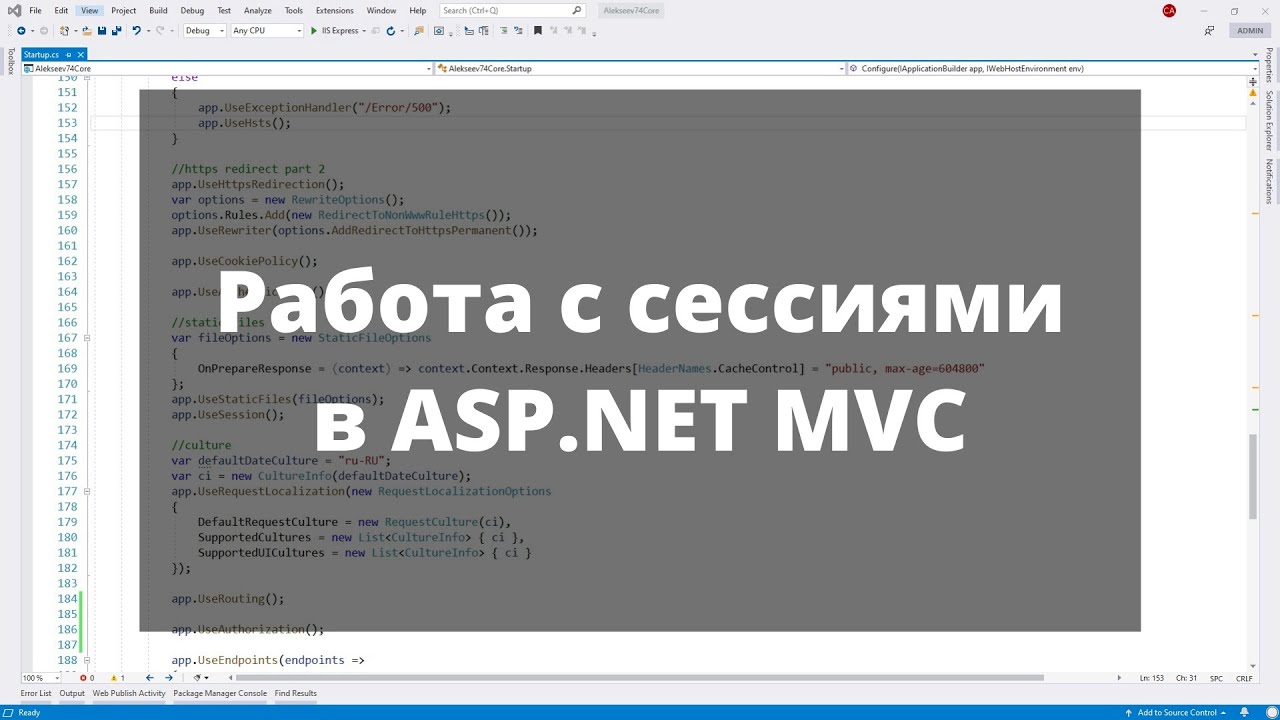Switch to the Error List tab
Screen dimensions: 1280x720
(x=36, y=693)
